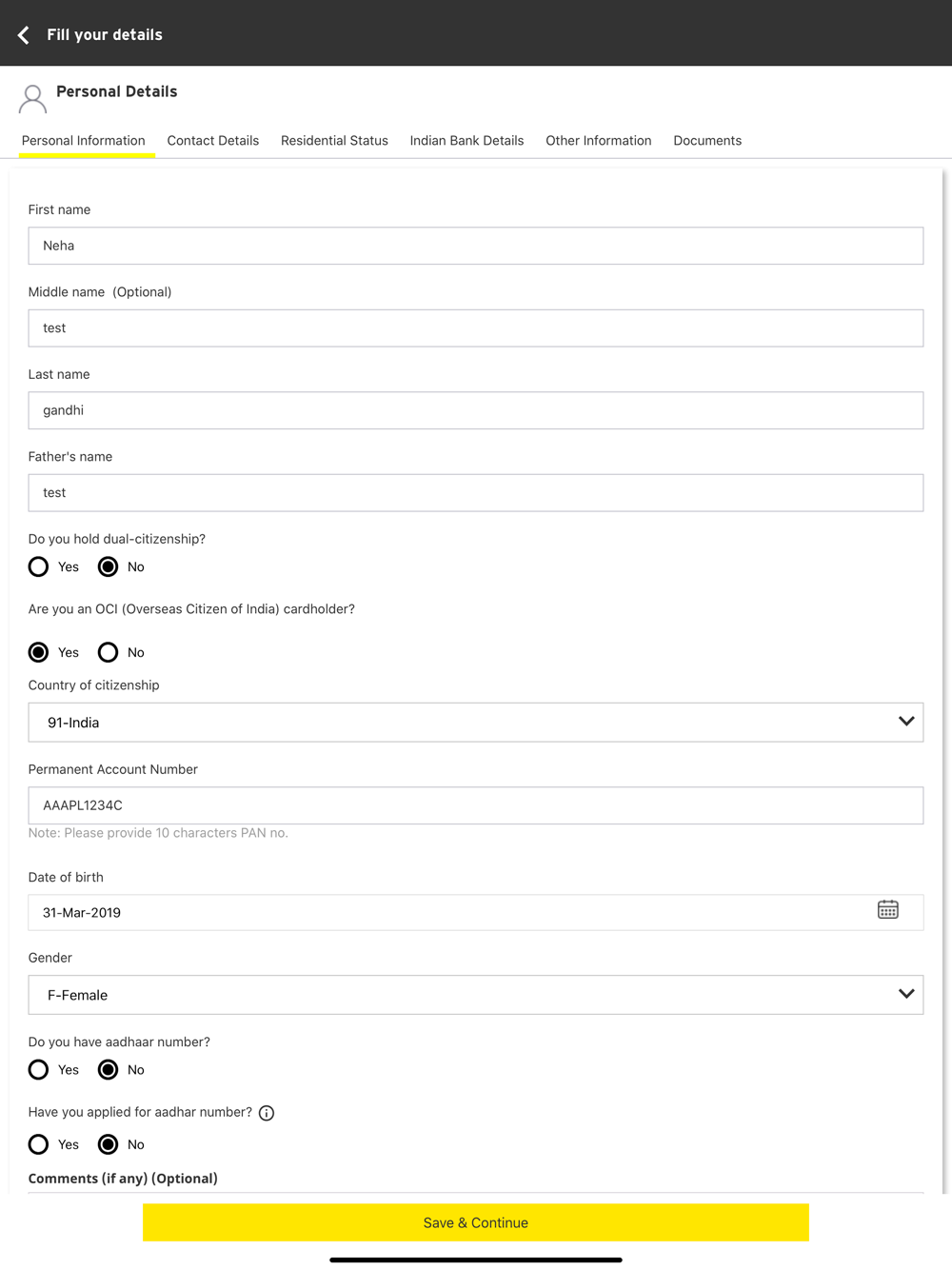The image size is (952, 1270).
Task: Edit the Permanent Account Number field
Action: 476,805
